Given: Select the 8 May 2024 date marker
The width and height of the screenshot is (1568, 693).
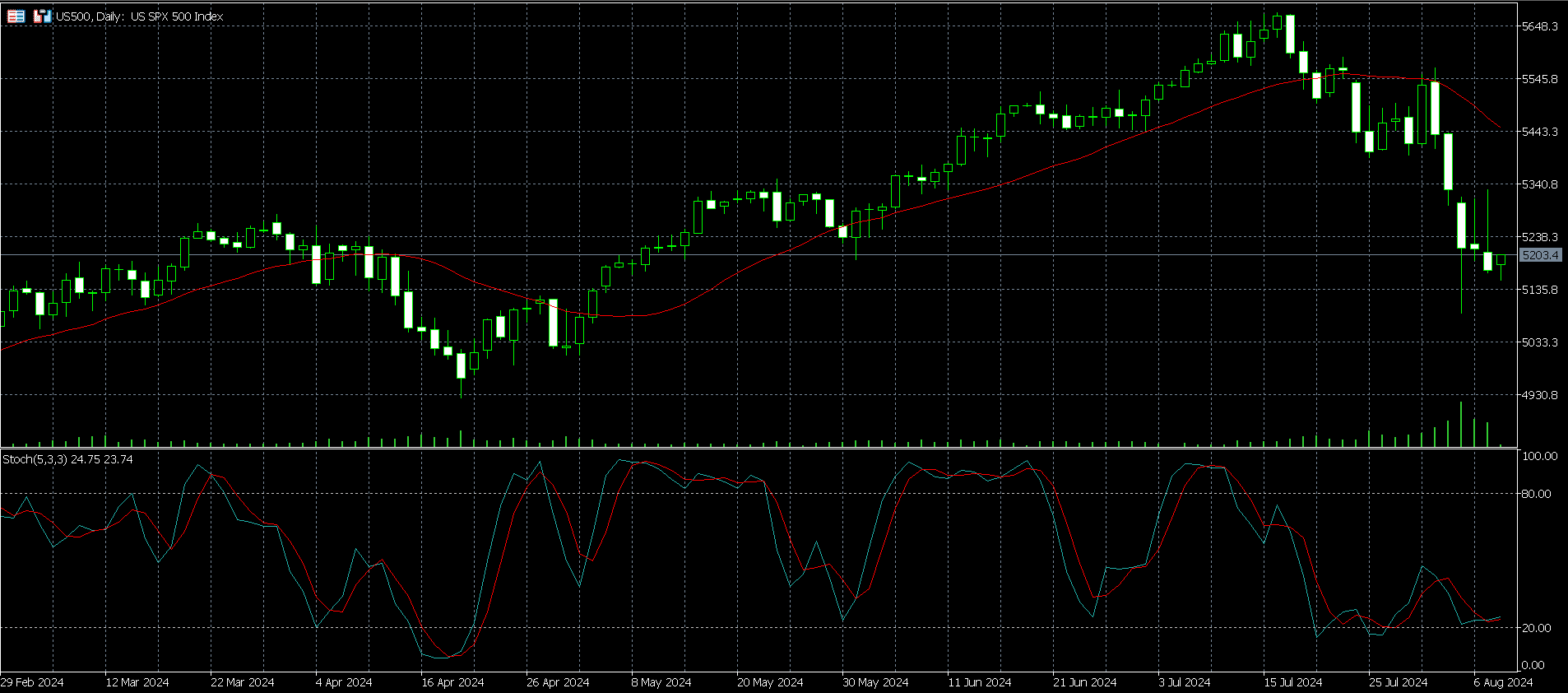Looking at the screenshot, I should 661,682.
